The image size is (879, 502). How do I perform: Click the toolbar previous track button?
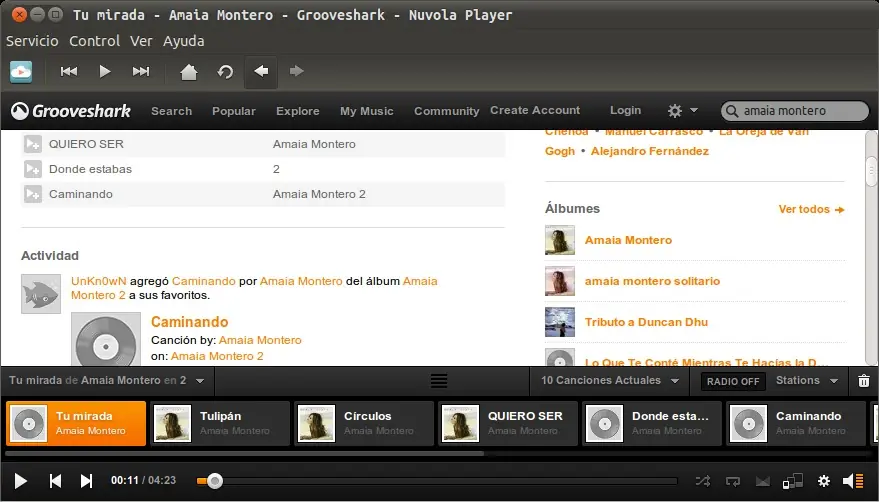(69, 71)
